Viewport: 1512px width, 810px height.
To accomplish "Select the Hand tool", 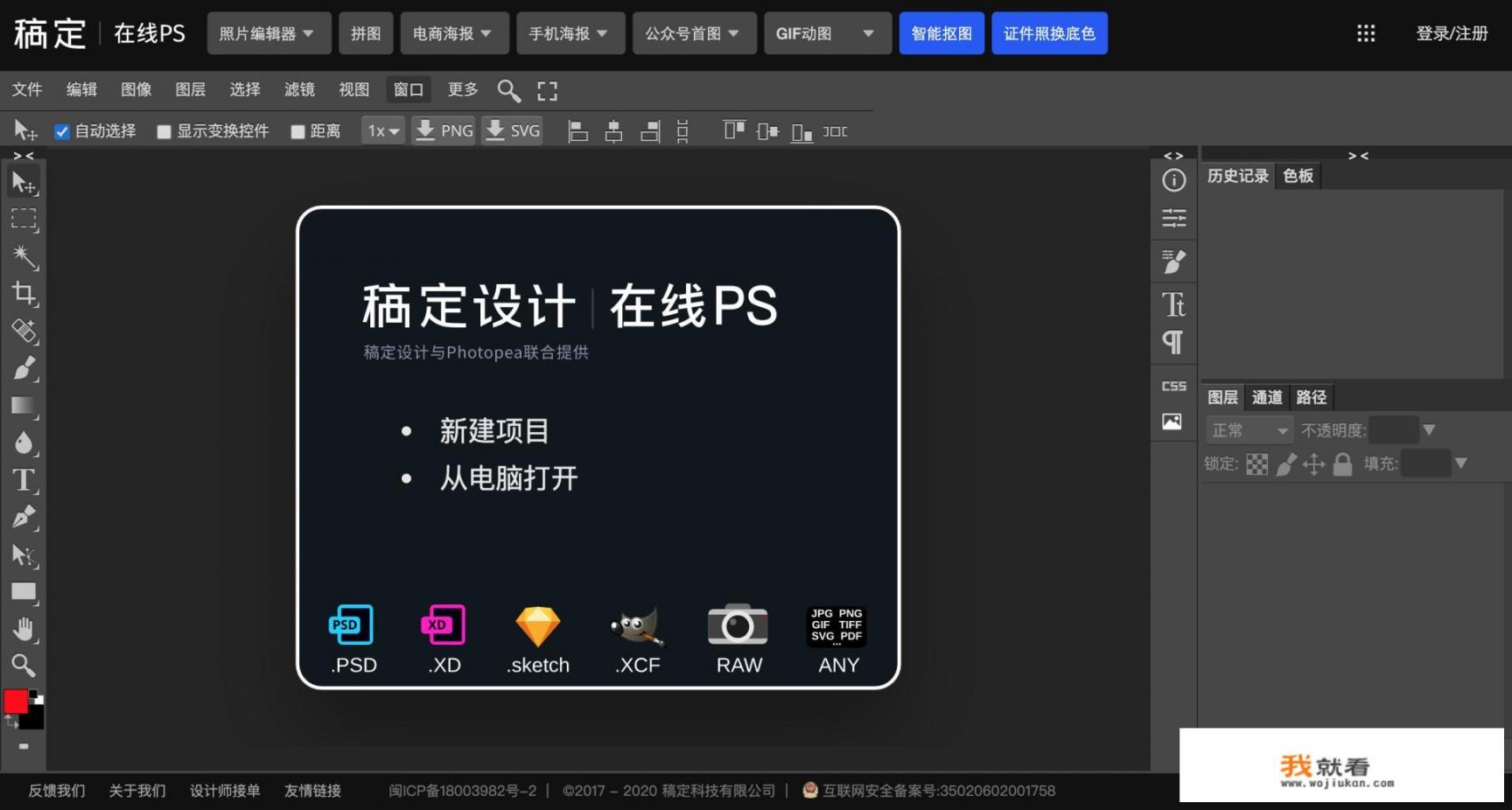I will [x=24, y=629].
